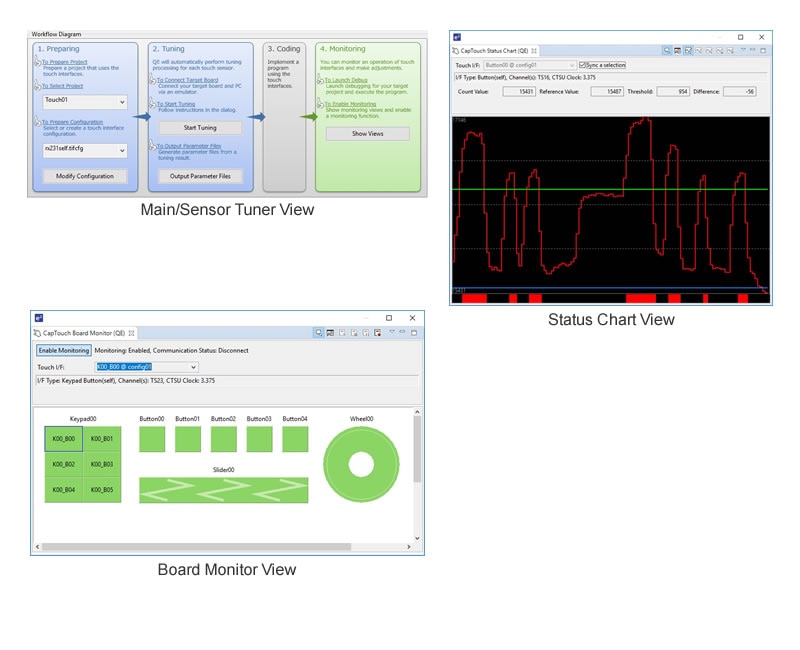Toggle the Sync a selection checkbox

point(583,65)
